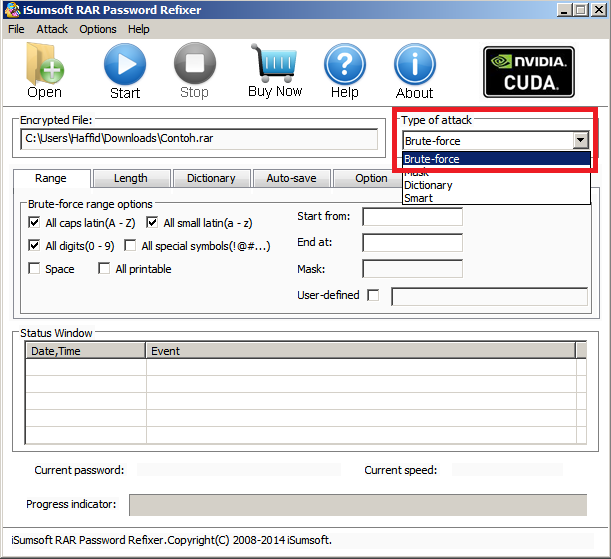Enable the Space checkbox

click(x=34, y=268)
